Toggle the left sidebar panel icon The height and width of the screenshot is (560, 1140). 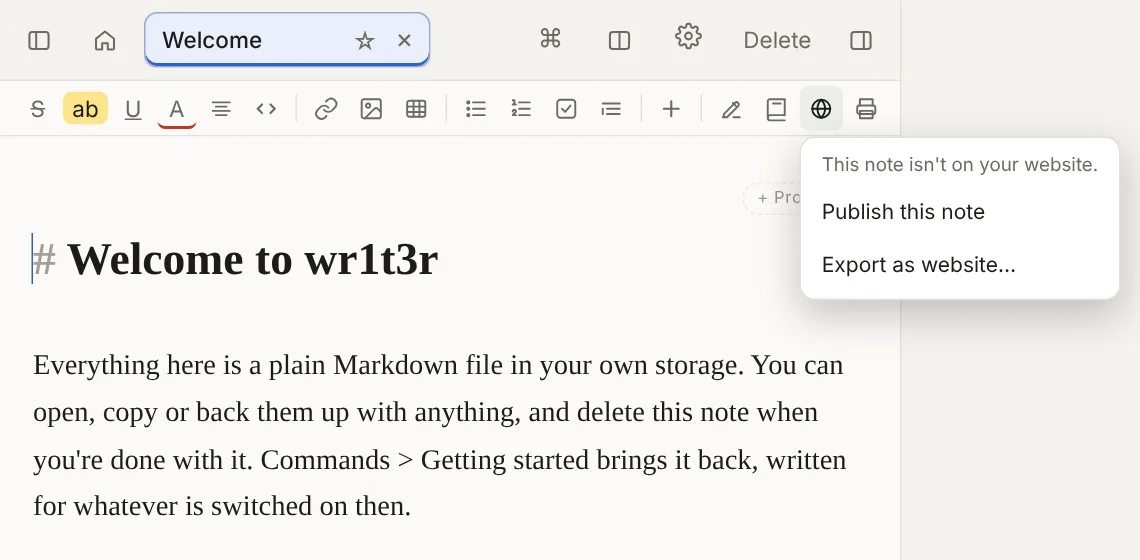tap(39, 40)
